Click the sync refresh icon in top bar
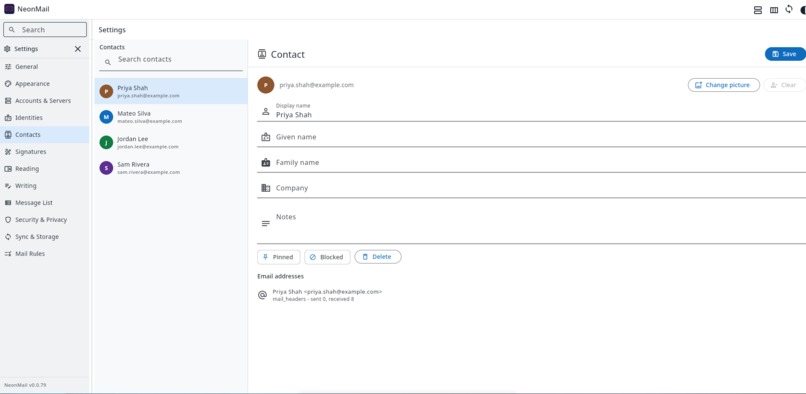The image size is (806, 394). 789,9
